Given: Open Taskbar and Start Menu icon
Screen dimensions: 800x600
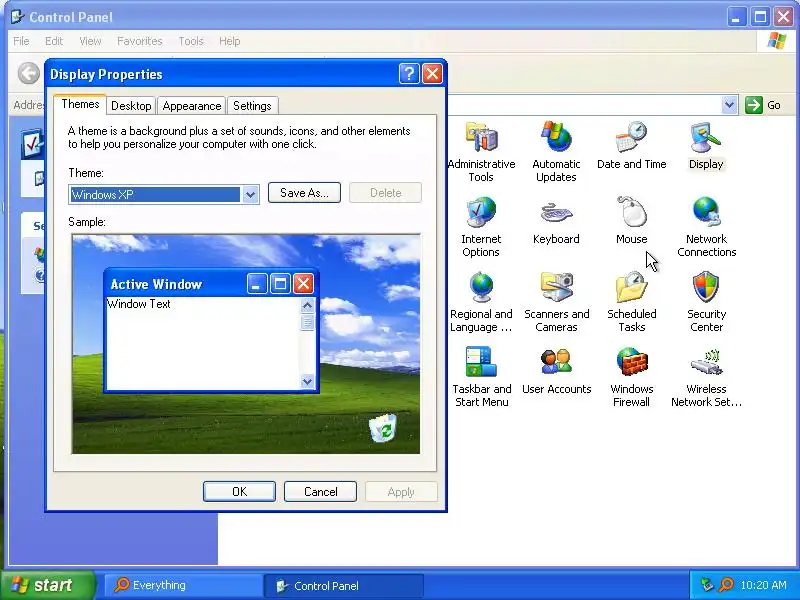Looking at the screenshot, I should pyautogui.click(x=481, y=362).
